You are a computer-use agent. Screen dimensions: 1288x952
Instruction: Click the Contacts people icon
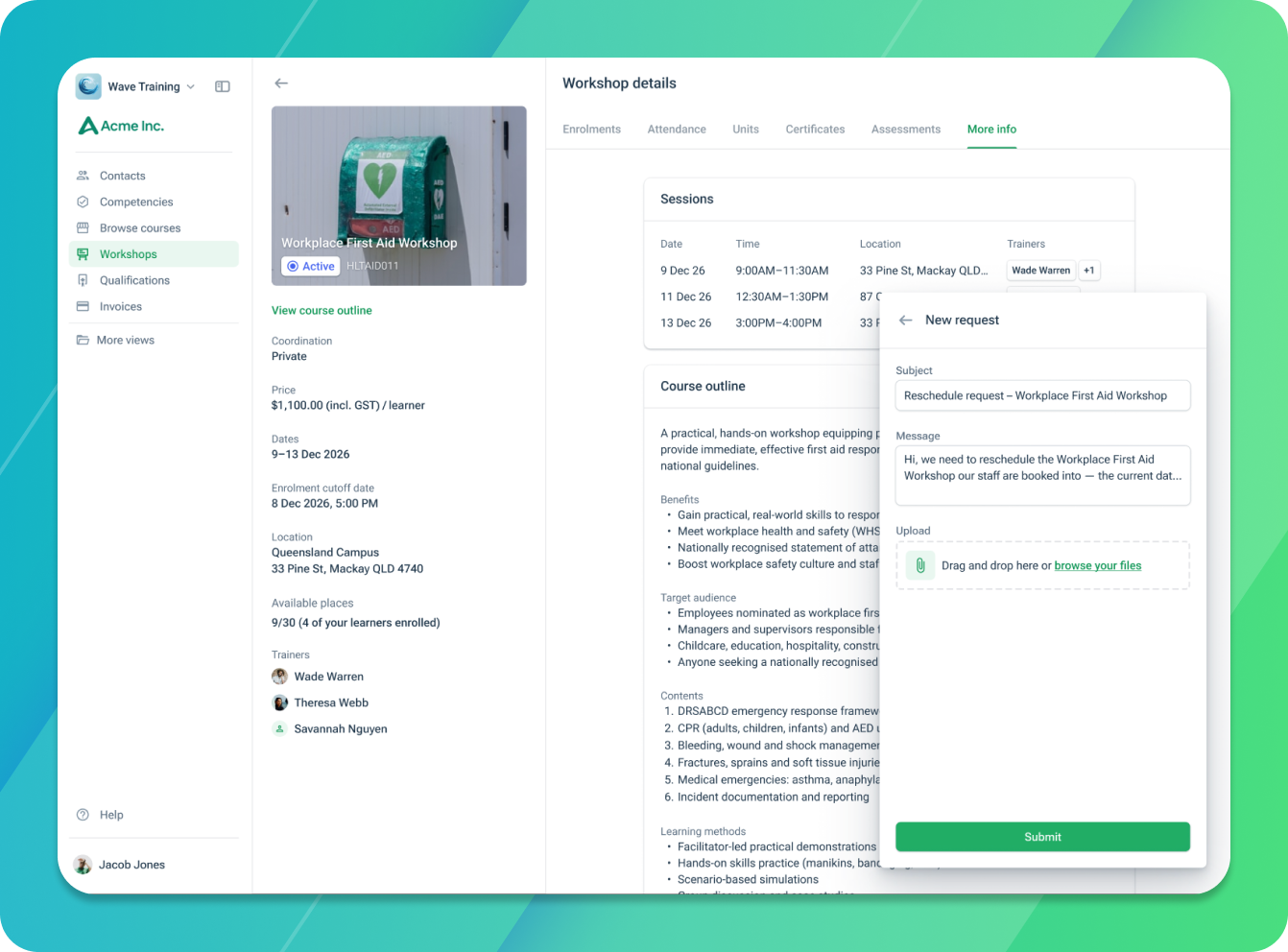coord(83,176)
